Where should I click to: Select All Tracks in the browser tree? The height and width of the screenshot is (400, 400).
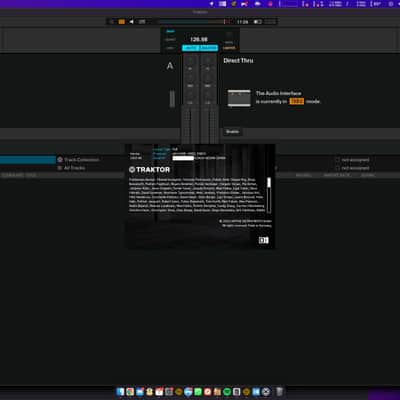pyautogui.click(x=74, y=168)
